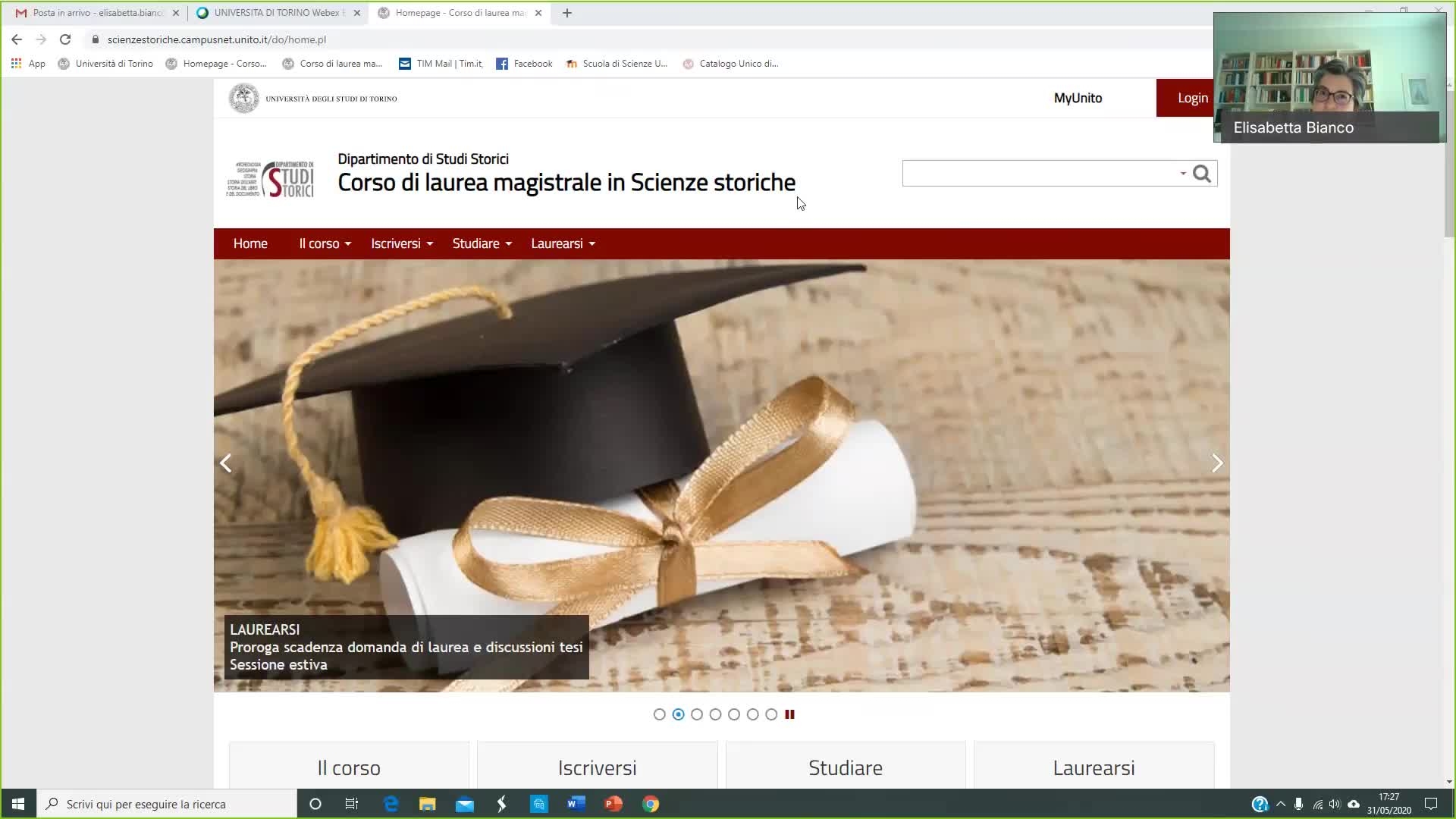Select the seventh carousel slide dot
1456x819 pixels.
(x=771, y=714)
